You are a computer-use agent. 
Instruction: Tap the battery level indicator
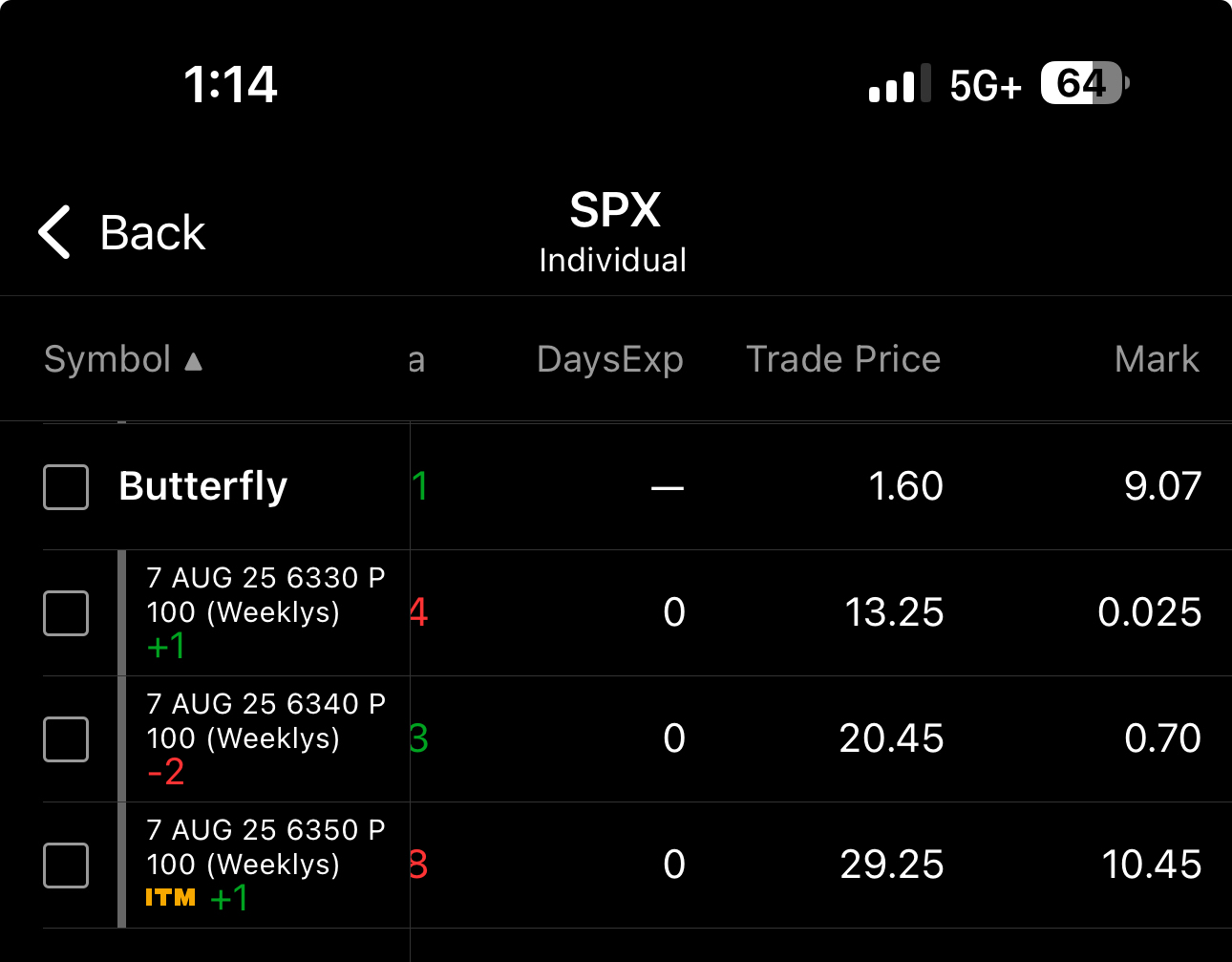click(x=1084, y=84)
